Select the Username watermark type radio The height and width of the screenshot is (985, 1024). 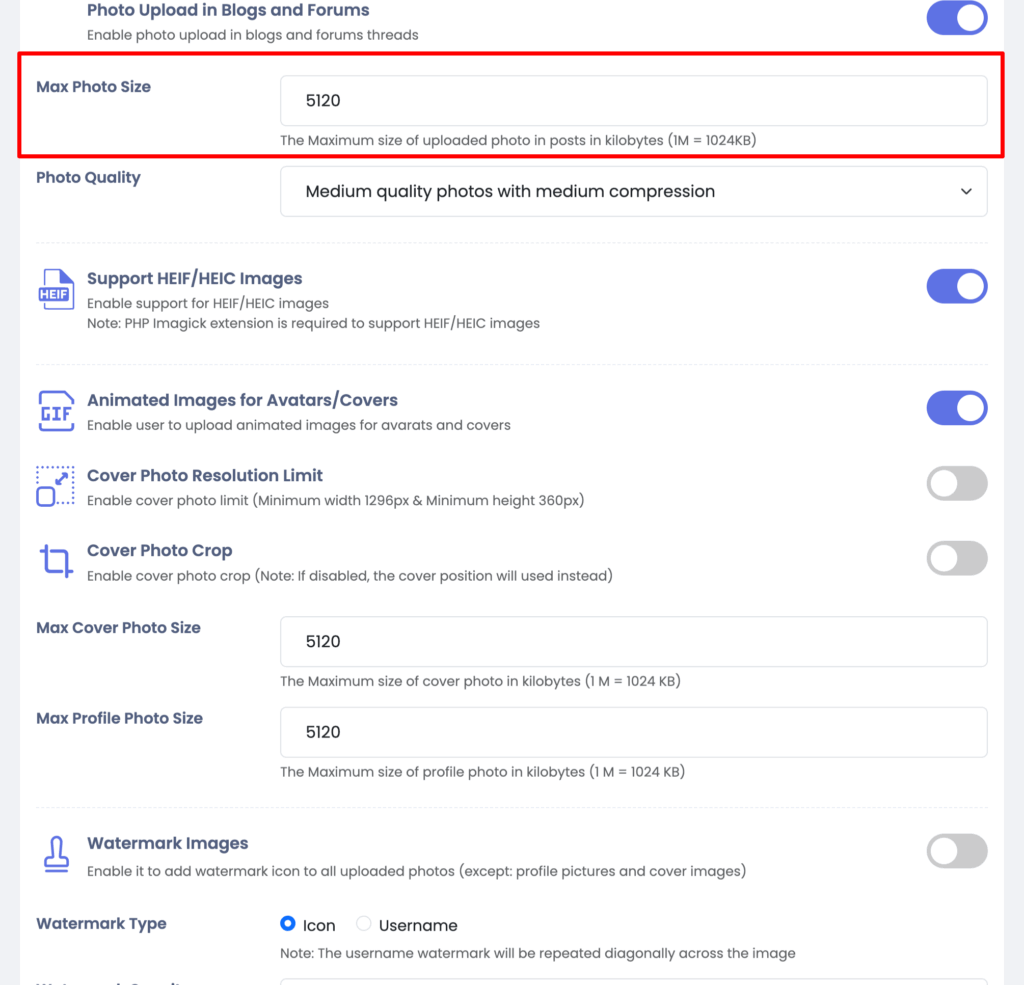(364, 924)
